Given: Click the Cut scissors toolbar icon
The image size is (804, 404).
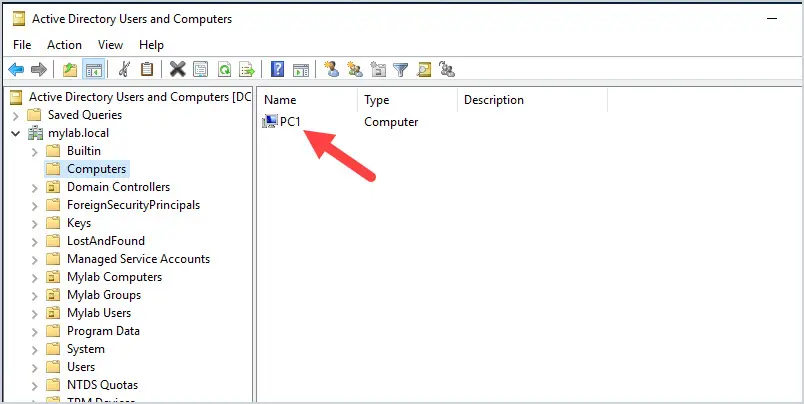Looking at the screenshot, I should pyautogui.click(x=124, y=69).
